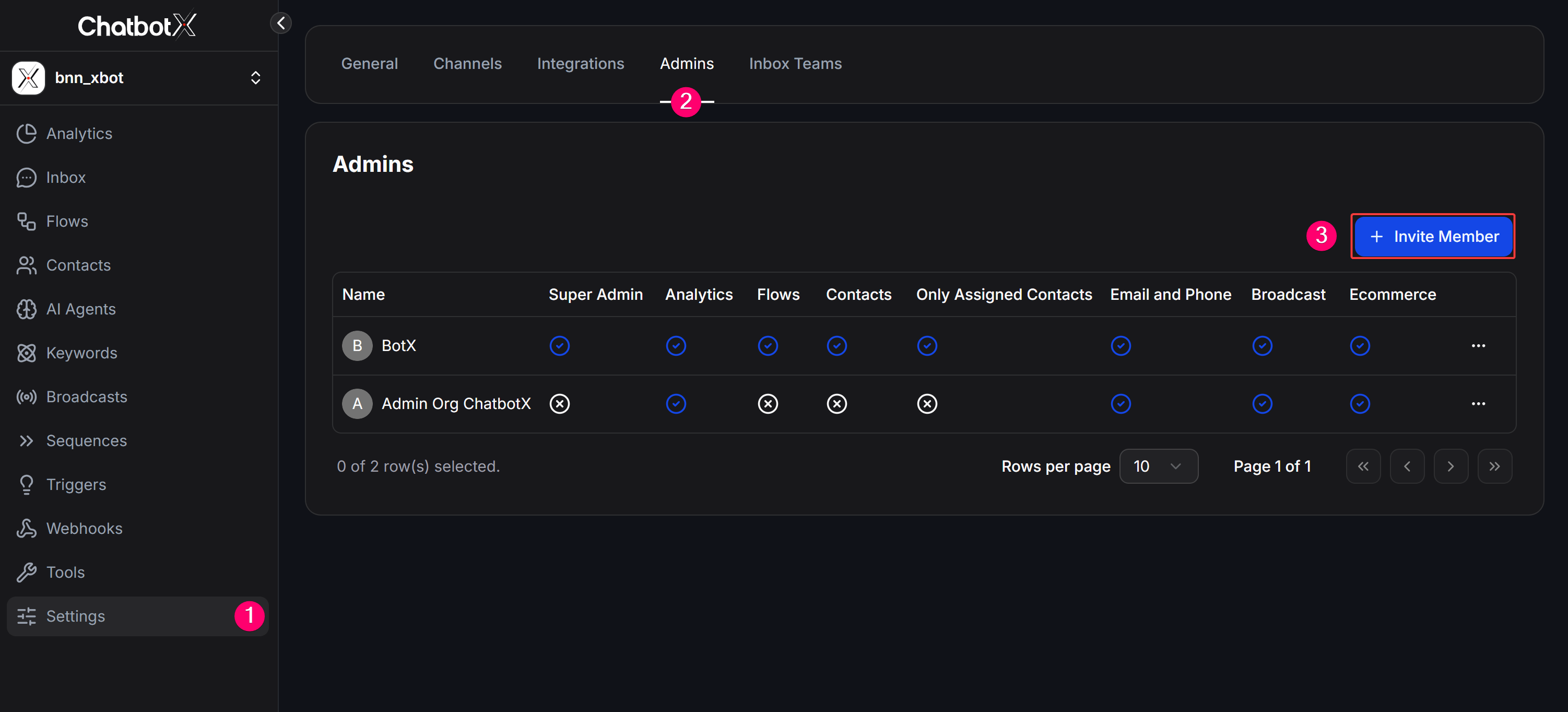Switch to the Integrations tab

point(581,63)
